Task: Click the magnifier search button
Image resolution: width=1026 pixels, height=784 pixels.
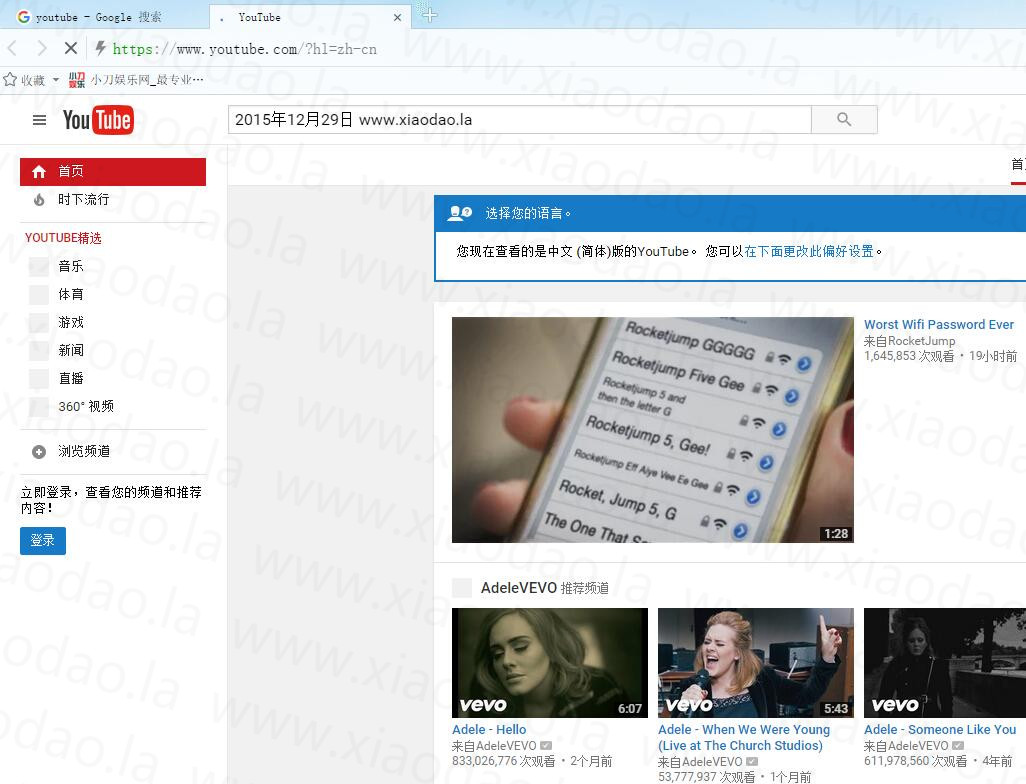Action: pyautogui.click(x=844, y=120)
